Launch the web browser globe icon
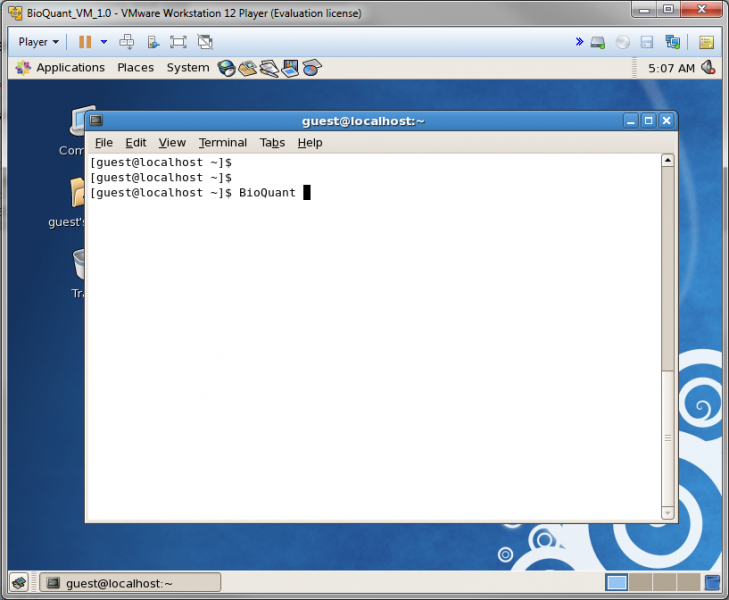 coord(226,68)
